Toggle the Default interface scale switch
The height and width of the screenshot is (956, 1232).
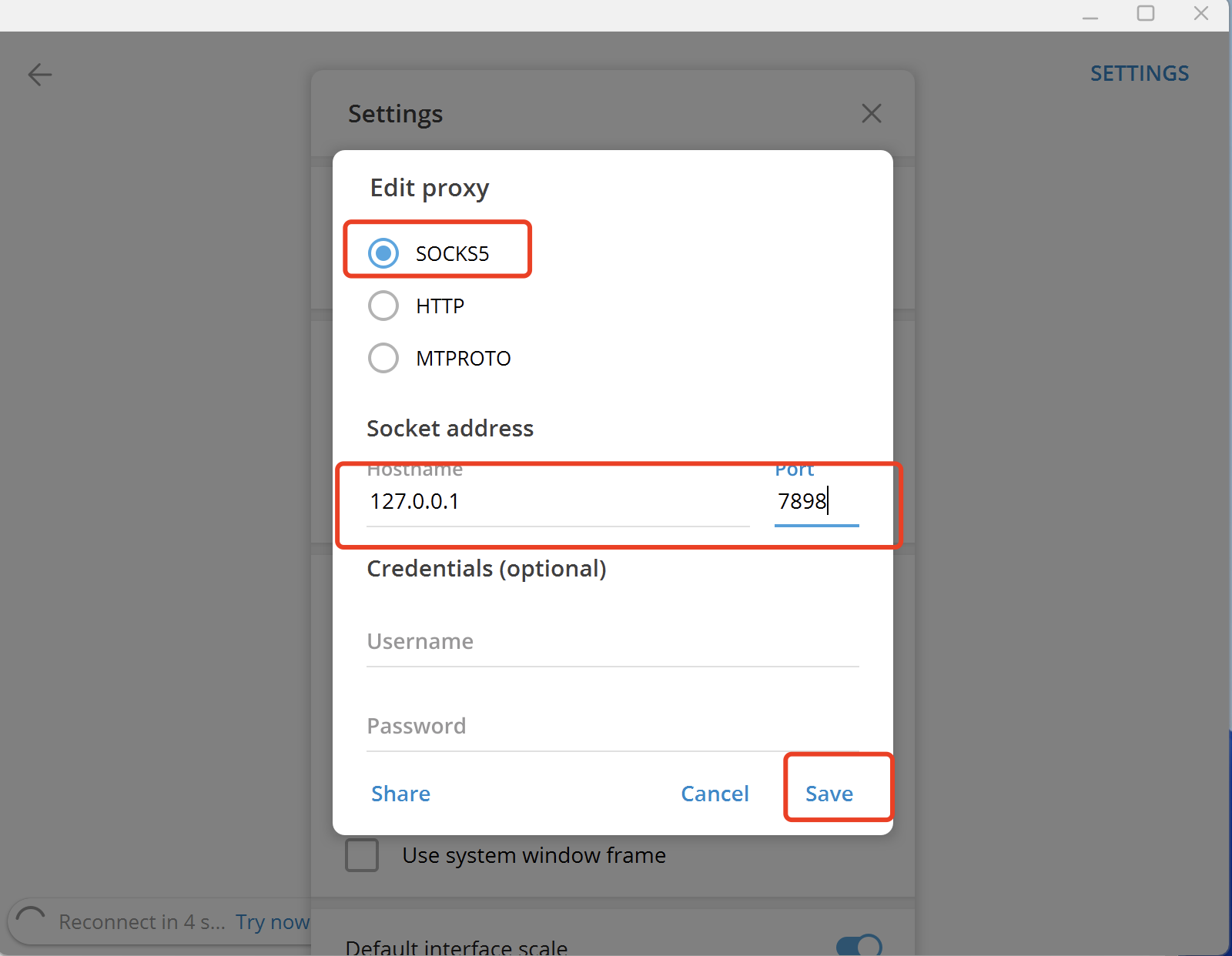[859, 945]
